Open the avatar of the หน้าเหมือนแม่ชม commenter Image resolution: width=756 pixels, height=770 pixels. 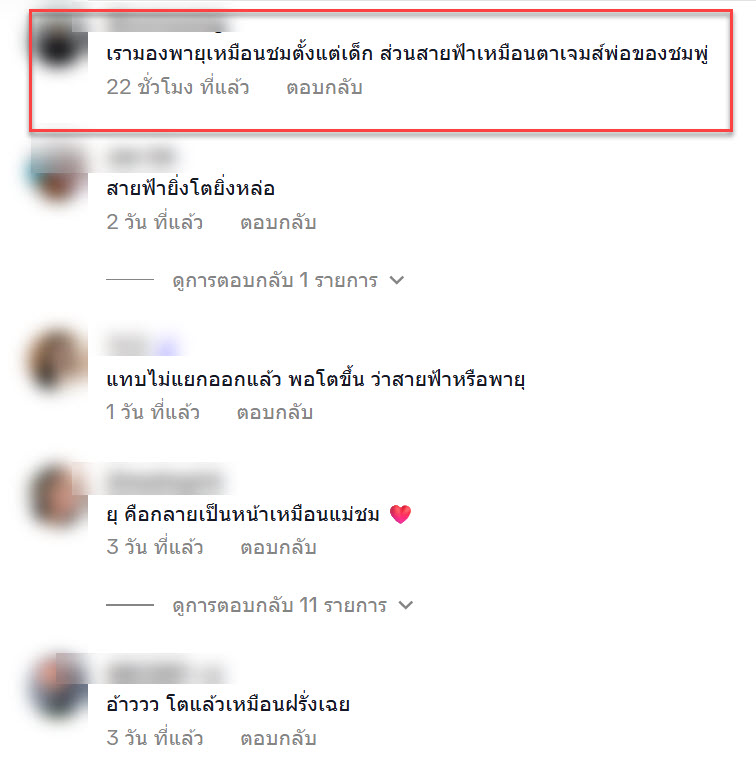pyautogui.click(x=58, y=495)
